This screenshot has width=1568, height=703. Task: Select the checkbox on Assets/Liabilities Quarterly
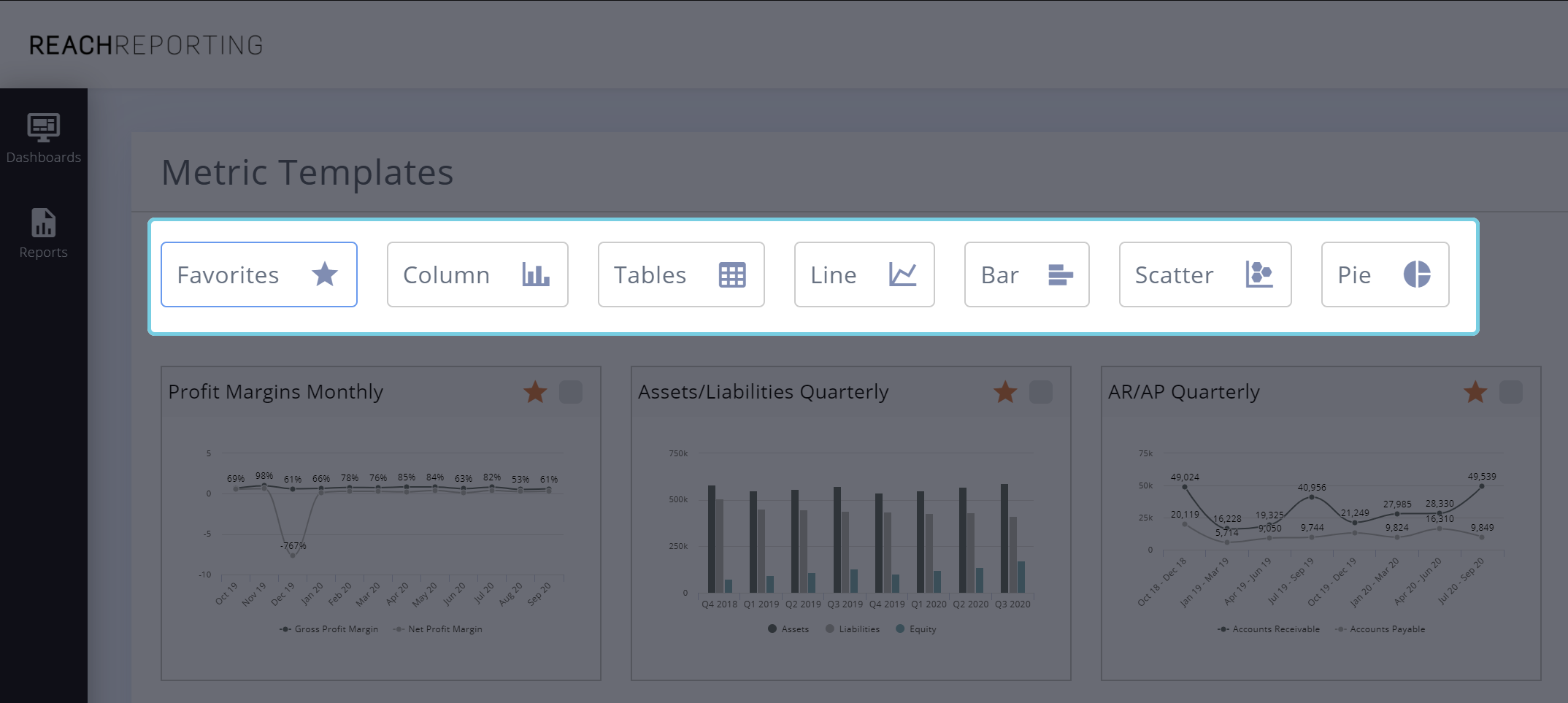click(1041, 392)
